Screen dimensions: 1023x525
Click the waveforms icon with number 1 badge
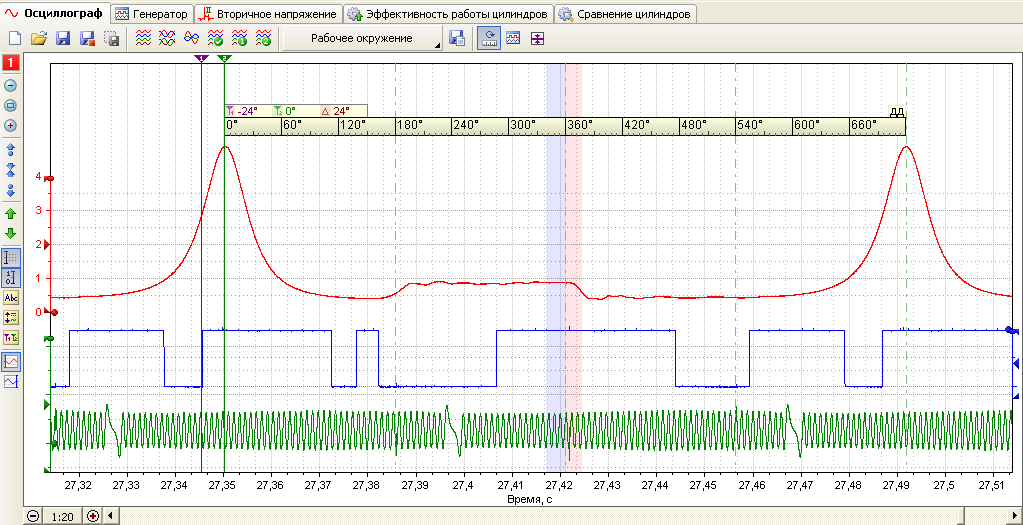pyautogui.click(x=239, y=38)
